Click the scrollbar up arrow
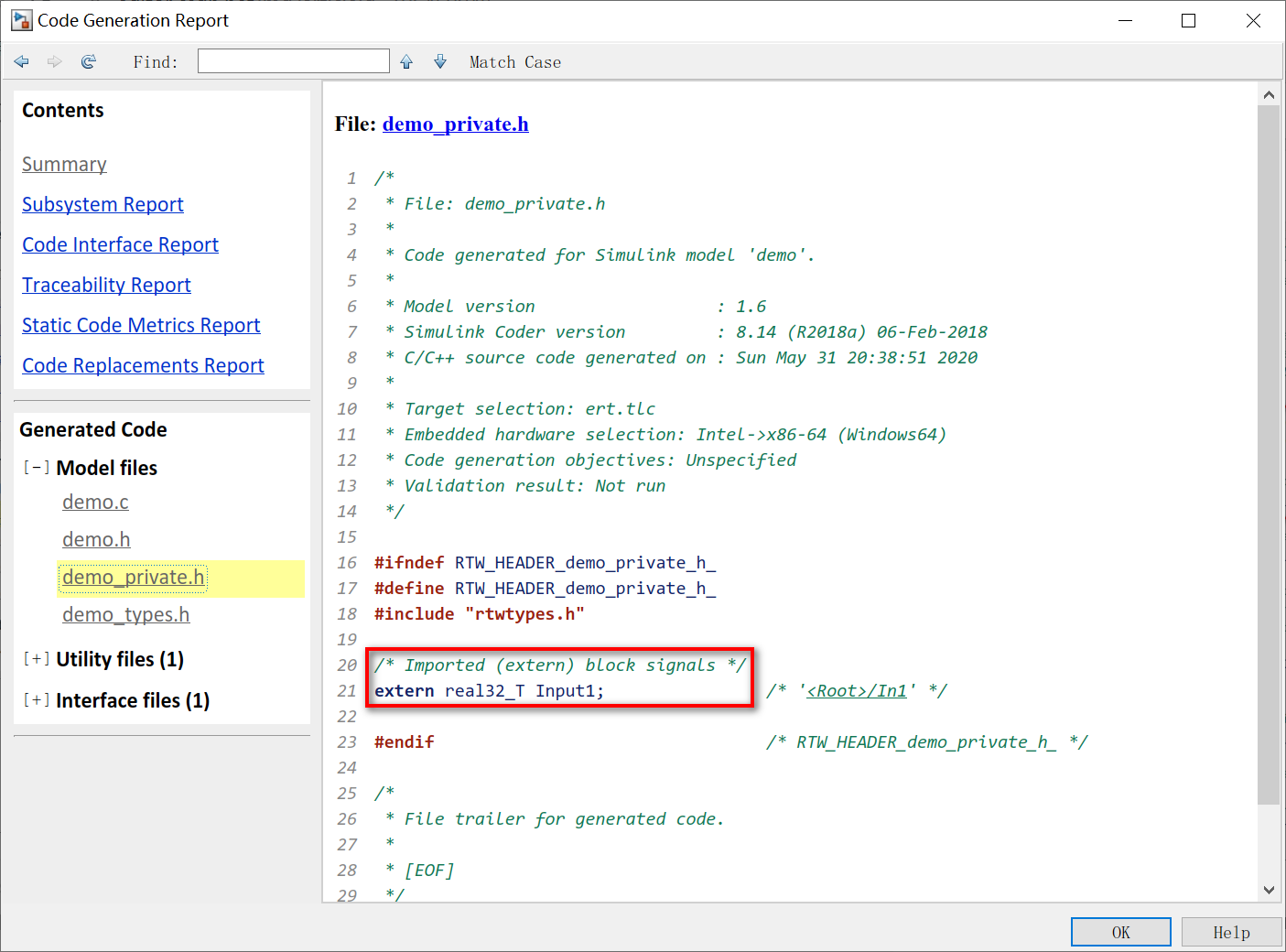 click(1269, 95)
